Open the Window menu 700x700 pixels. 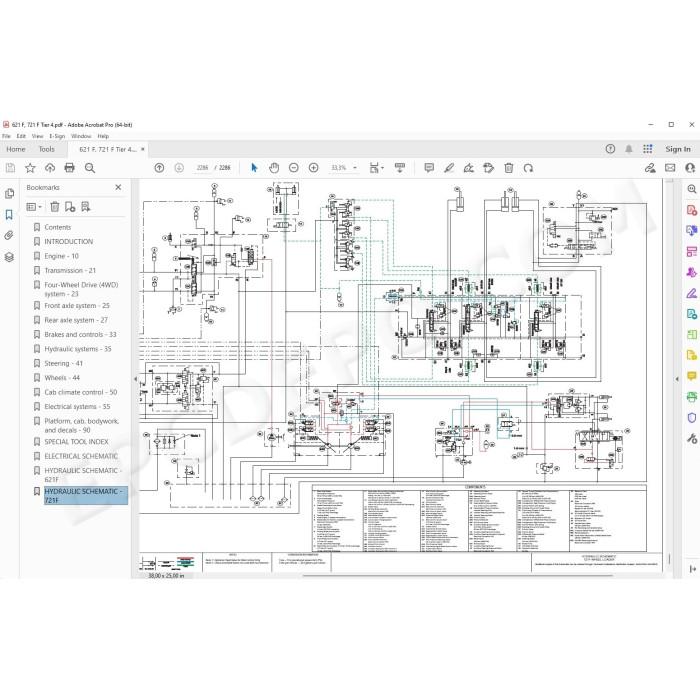81,136
